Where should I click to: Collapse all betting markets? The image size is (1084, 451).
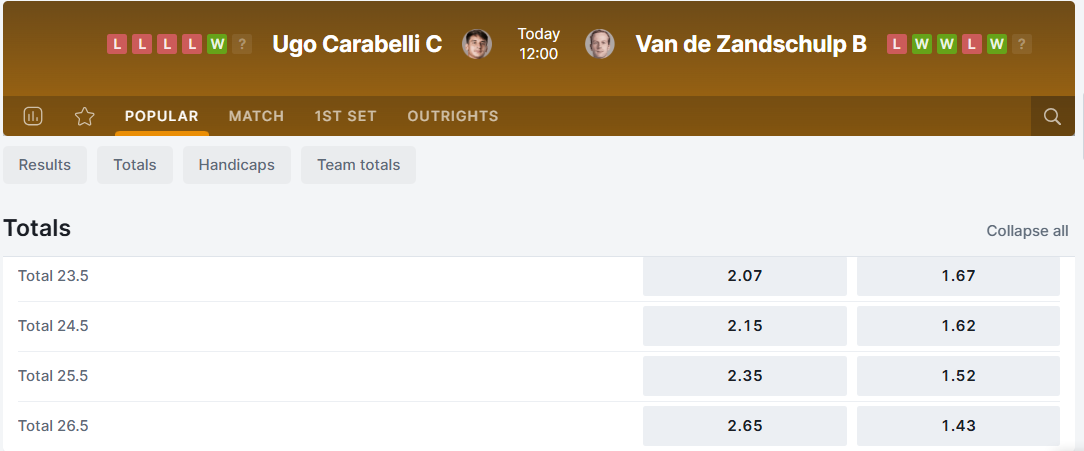pyautogui.click(x=1027, y=231)
